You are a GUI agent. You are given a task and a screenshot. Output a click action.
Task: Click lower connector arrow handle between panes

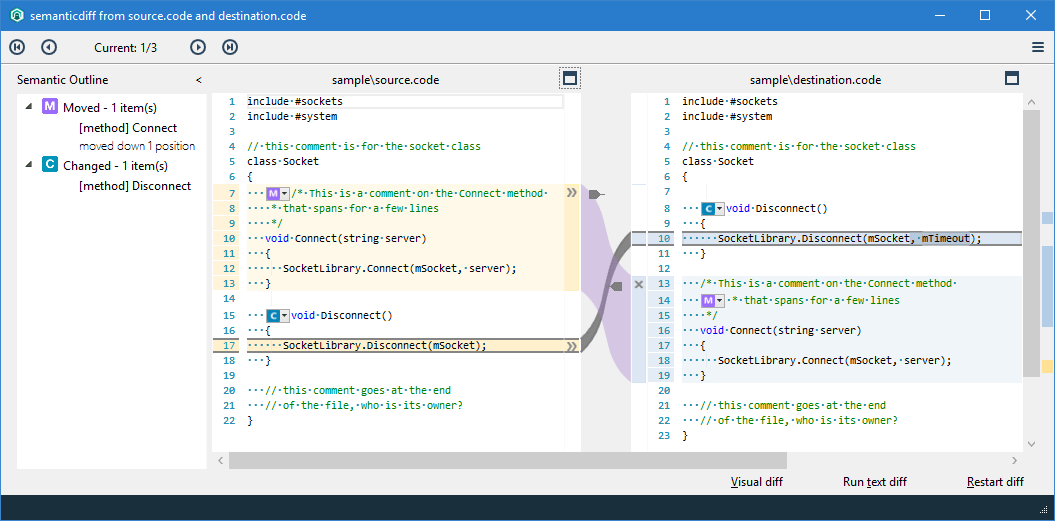click(x=616, y=287)
